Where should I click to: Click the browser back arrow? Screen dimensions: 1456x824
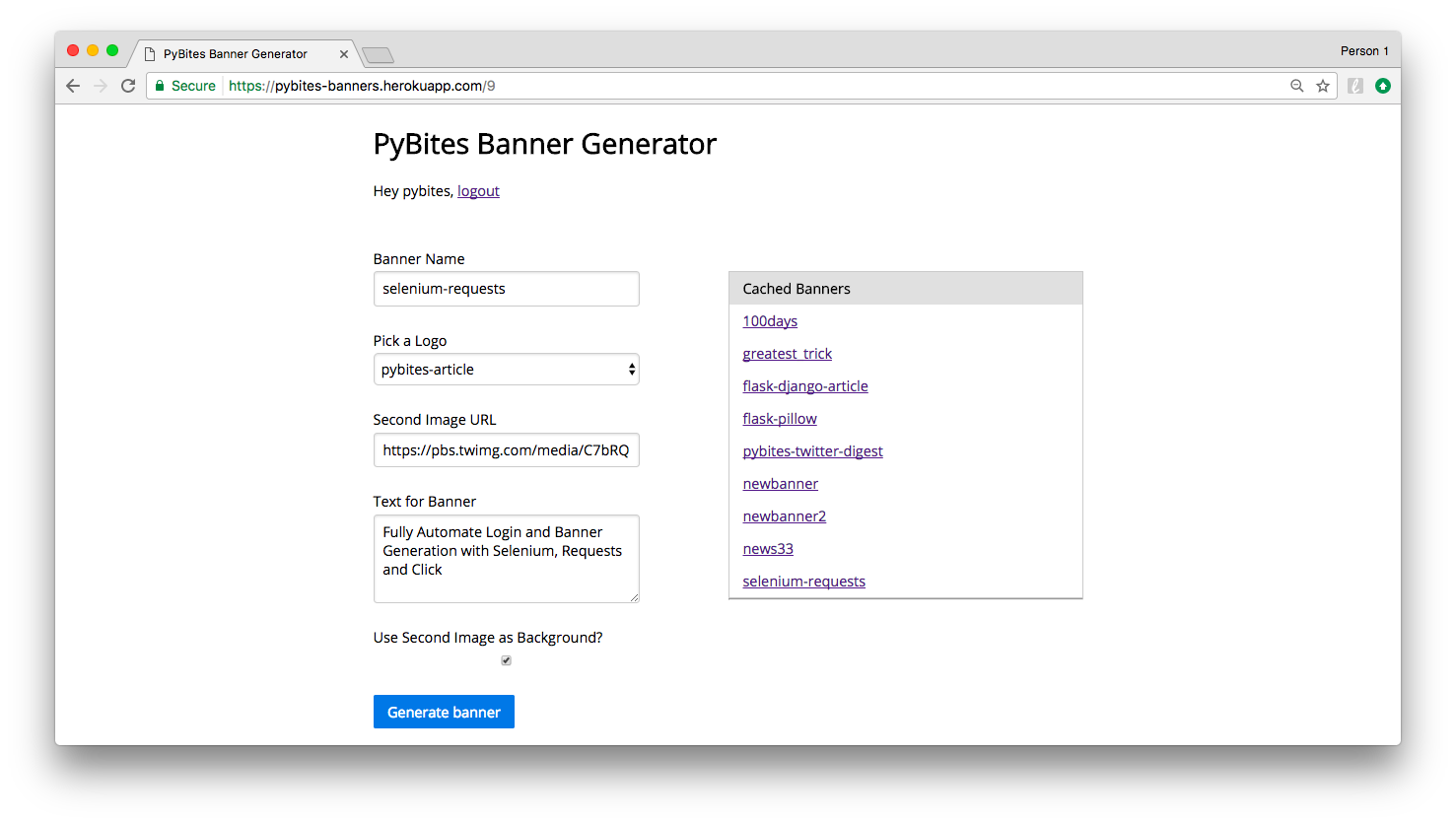[x=73, y=86]
